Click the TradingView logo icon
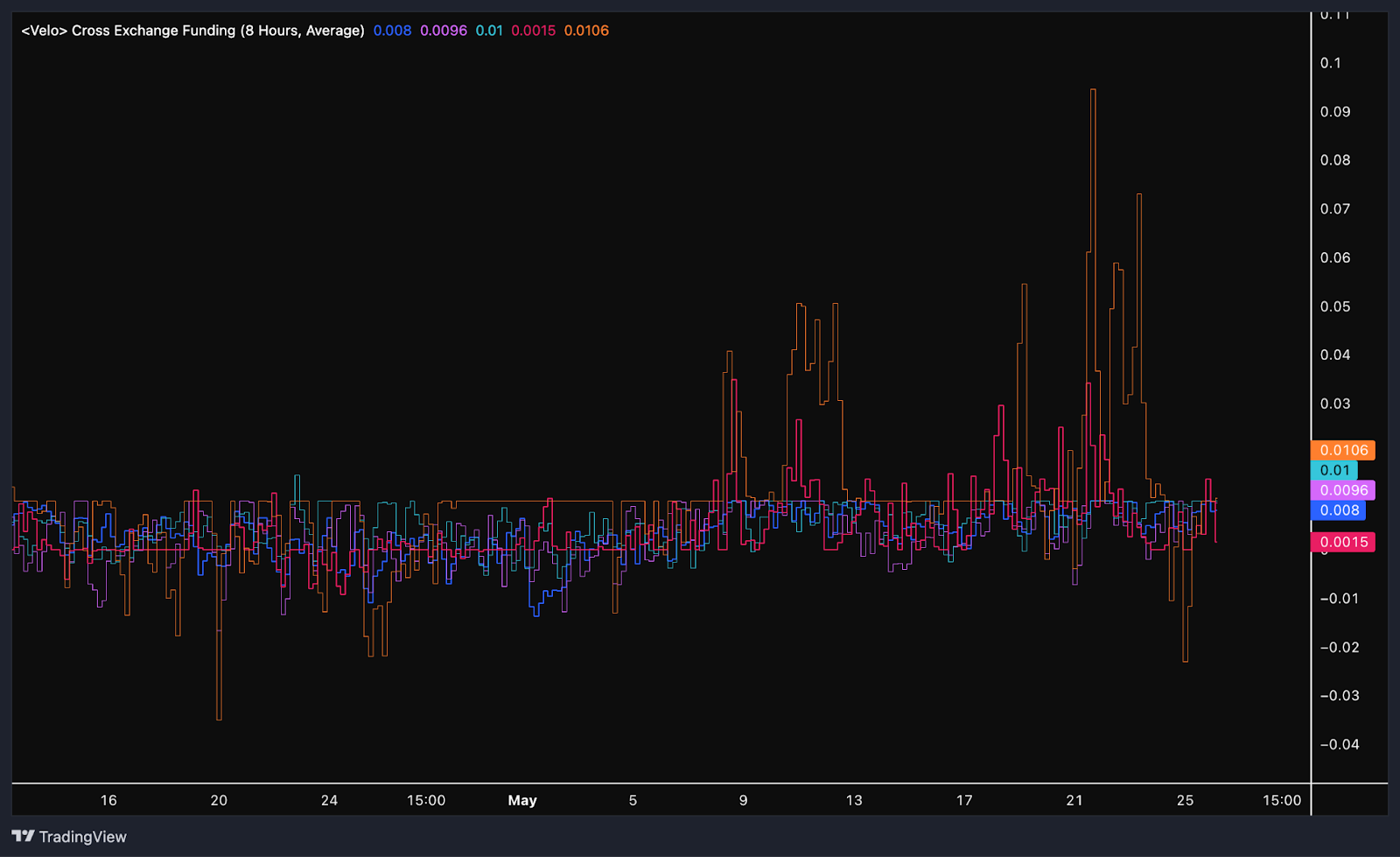The height and width of the screenshot is (857, 1400). (x=23, y=836)
